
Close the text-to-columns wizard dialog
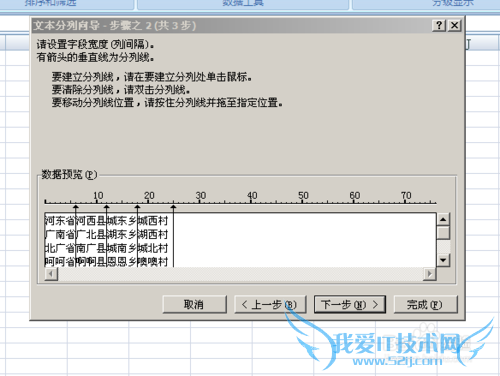click(x=455, y=25)
